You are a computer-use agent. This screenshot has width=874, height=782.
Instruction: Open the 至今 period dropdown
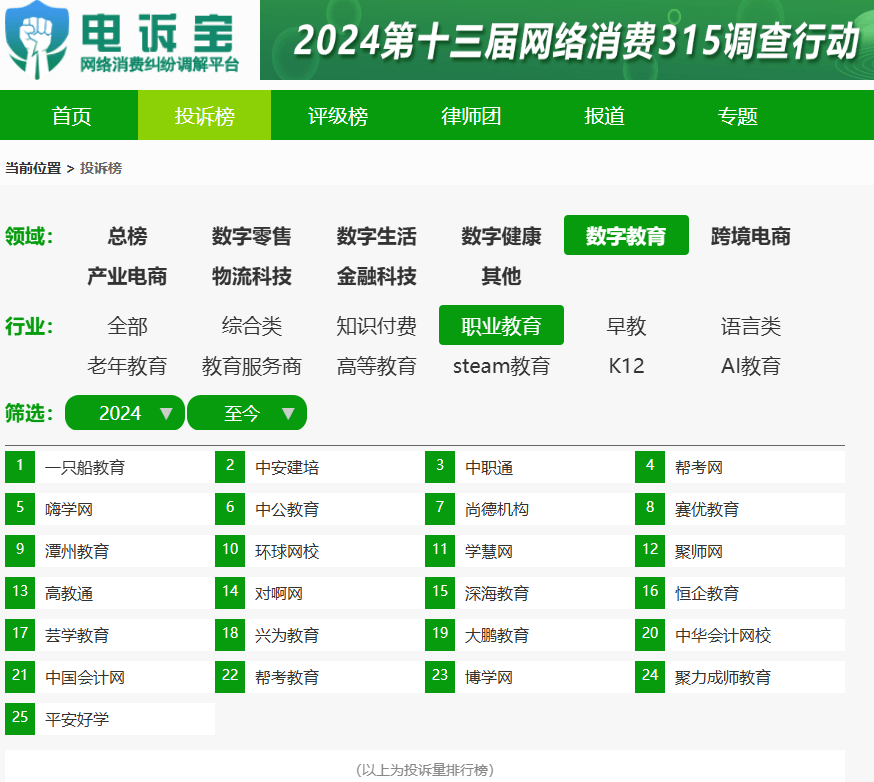(x=247, y=413)
